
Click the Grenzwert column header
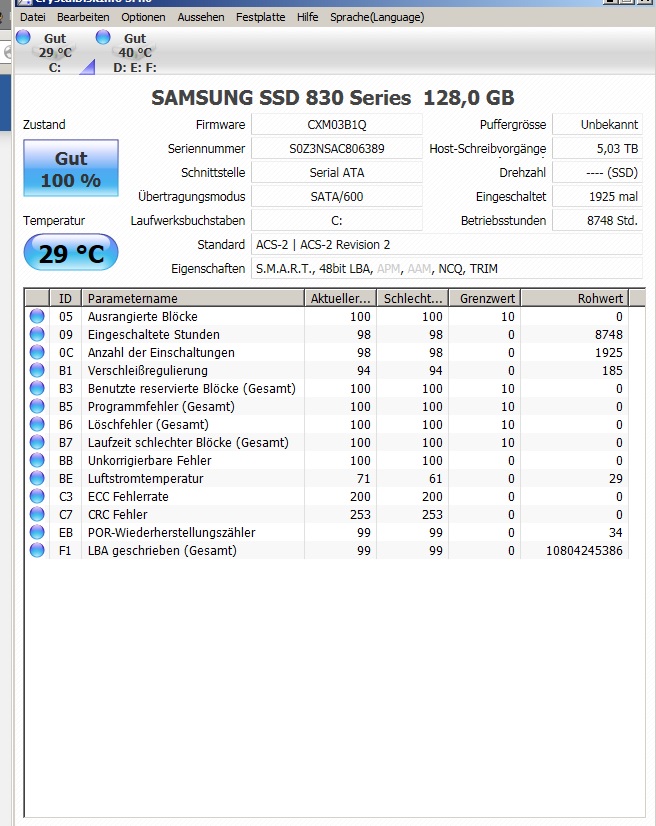click(x=485, y=298)
